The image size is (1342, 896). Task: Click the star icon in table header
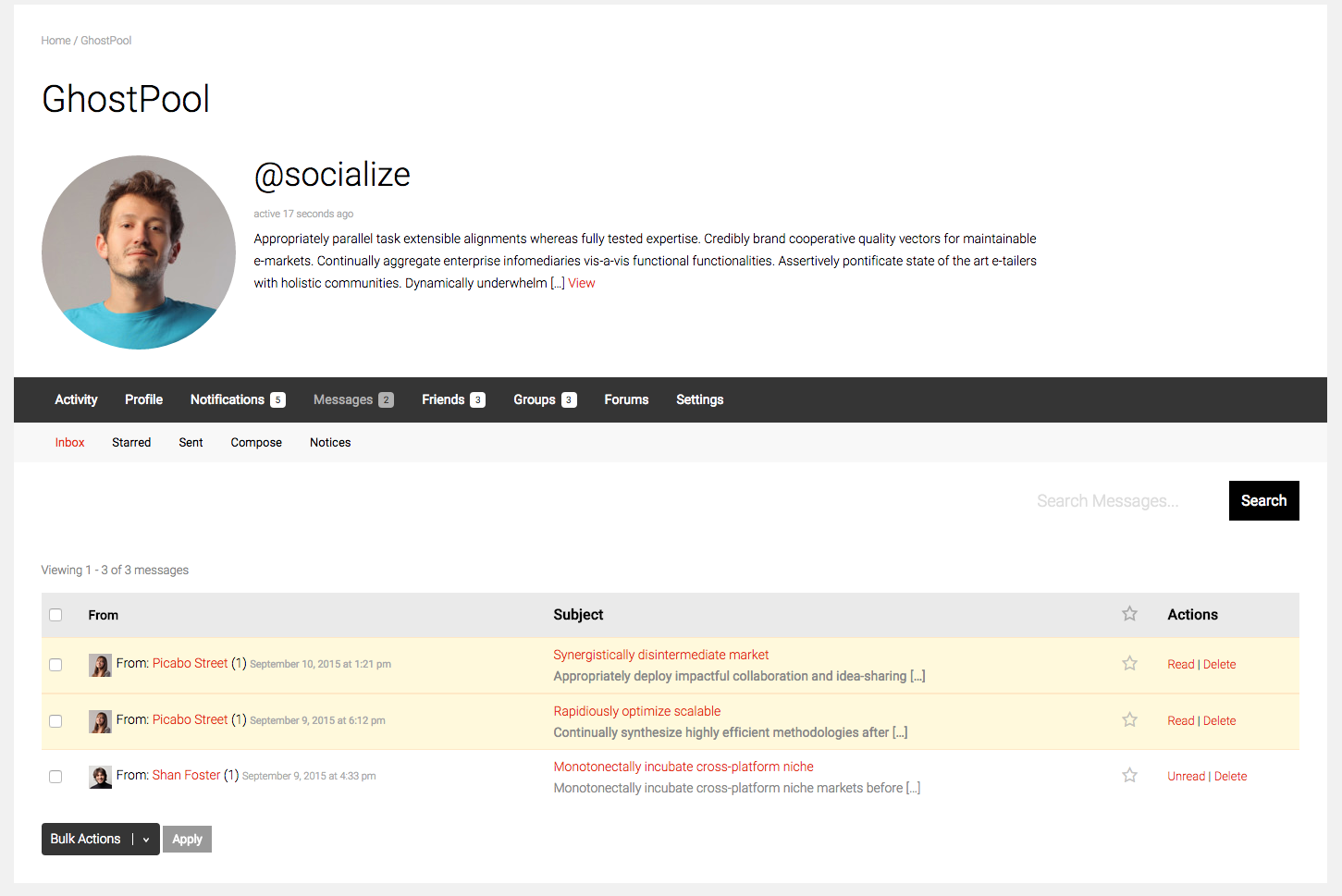[x=1129, y=614]
